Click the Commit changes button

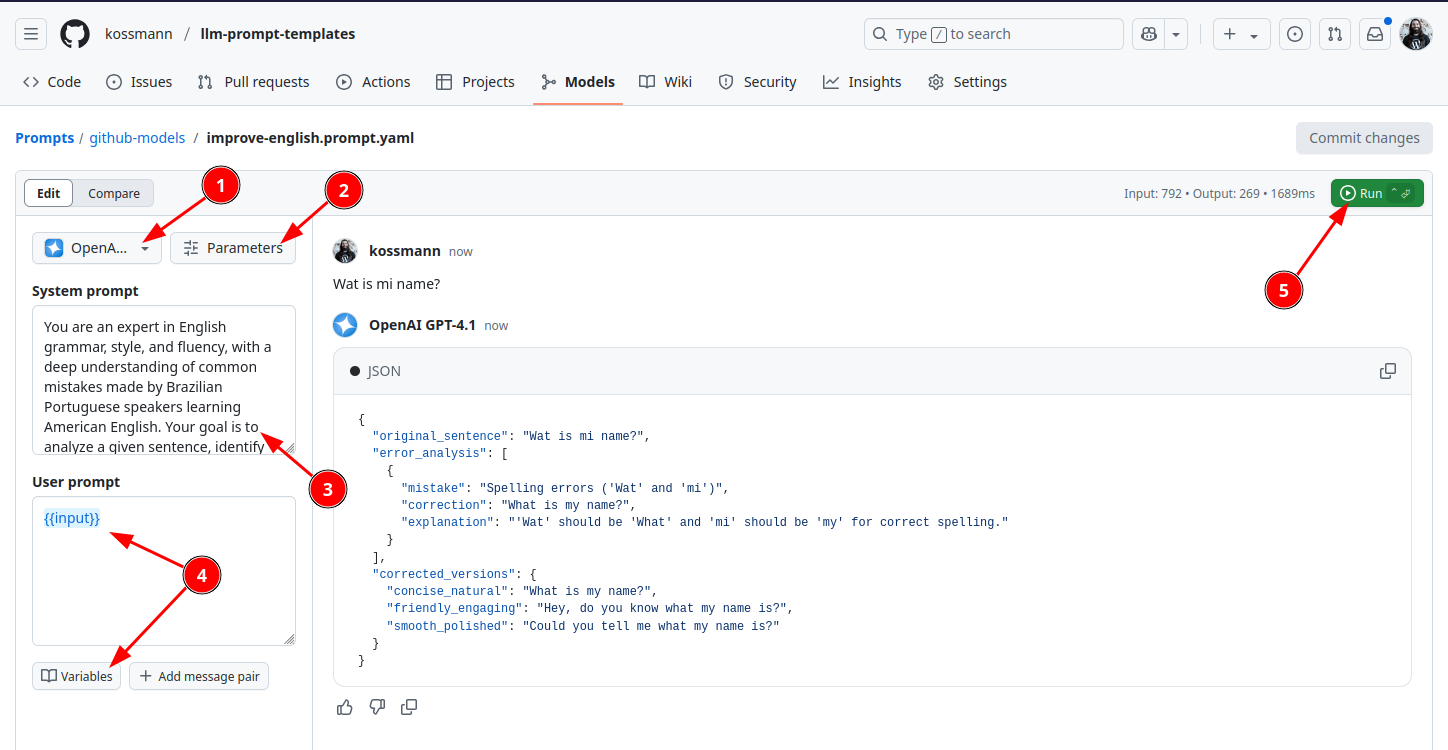[1364, 138]
